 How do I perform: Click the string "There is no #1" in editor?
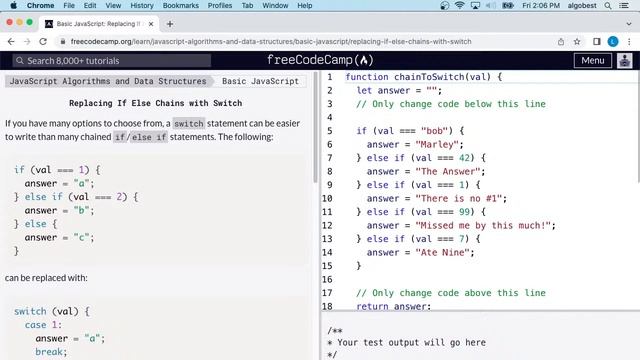point(458,198)
